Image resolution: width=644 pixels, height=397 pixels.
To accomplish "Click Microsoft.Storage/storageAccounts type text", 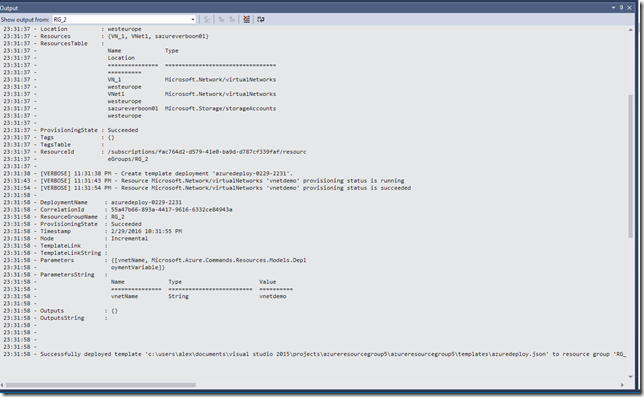I will pyautogui.click(x=221, y=108).
